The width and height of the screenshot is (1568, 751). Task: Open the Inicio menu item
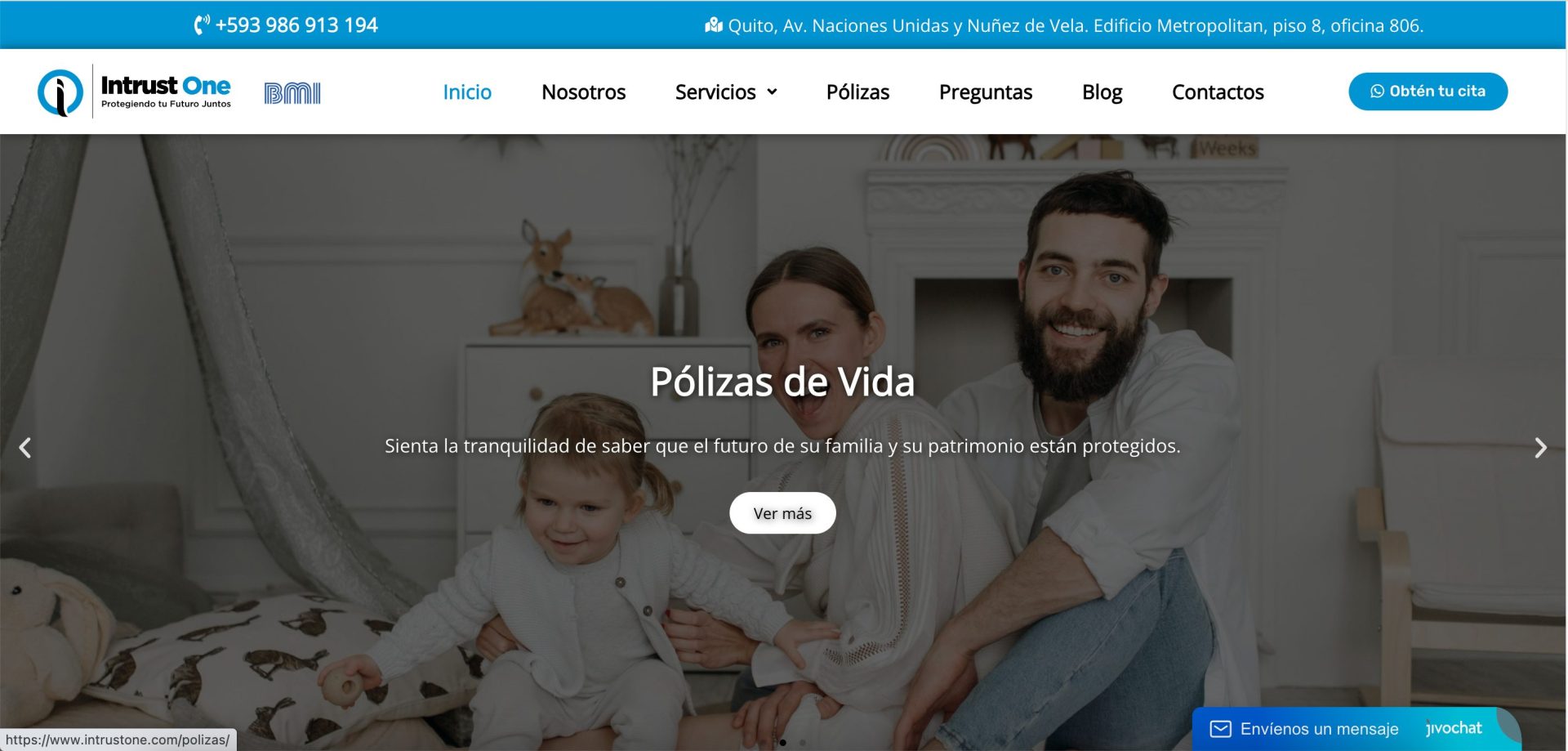click(x=467, y=92)
